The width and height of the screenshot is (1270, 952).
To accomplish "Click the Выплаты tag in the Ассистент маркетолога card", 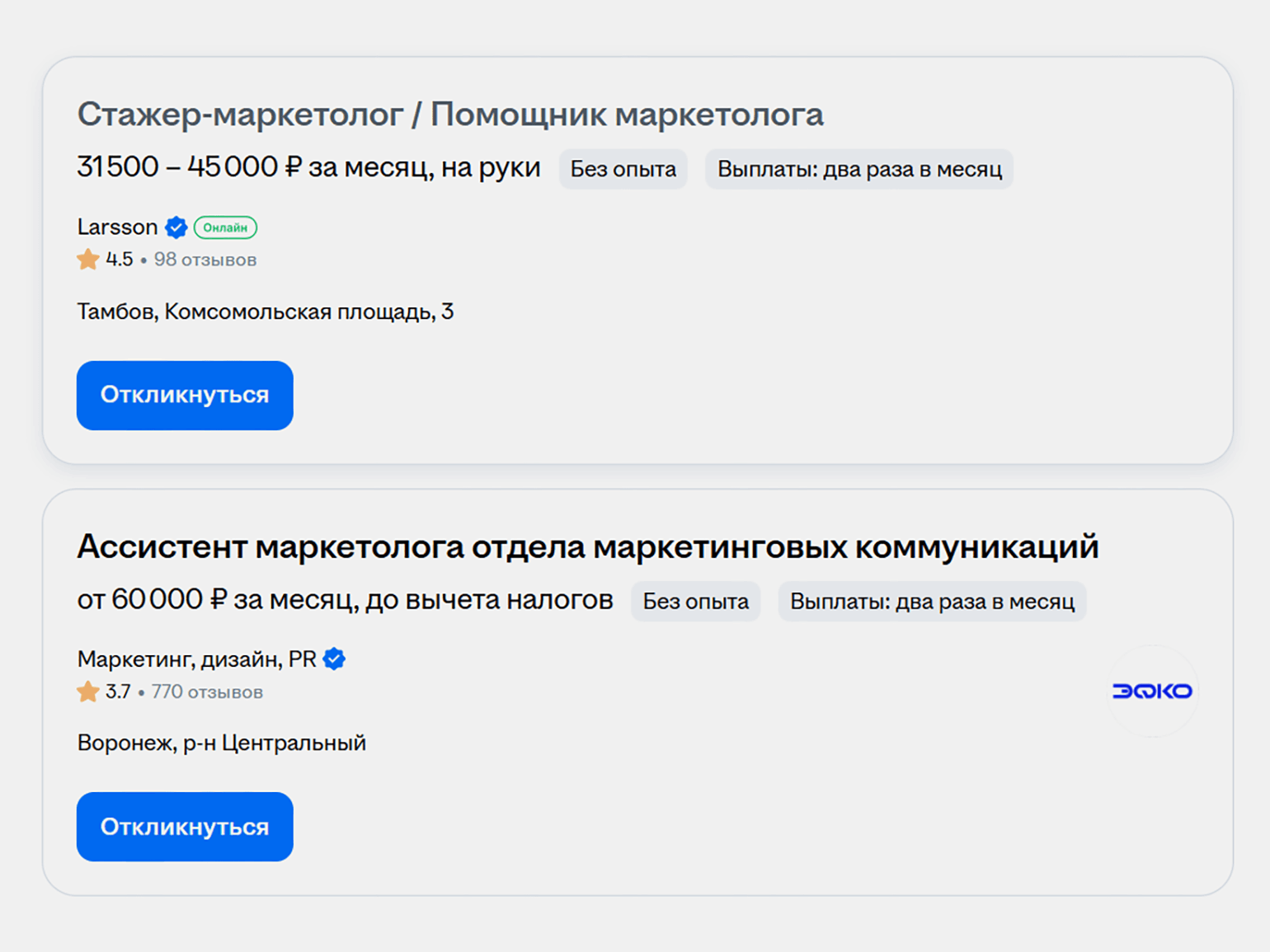I will [932, 602].
